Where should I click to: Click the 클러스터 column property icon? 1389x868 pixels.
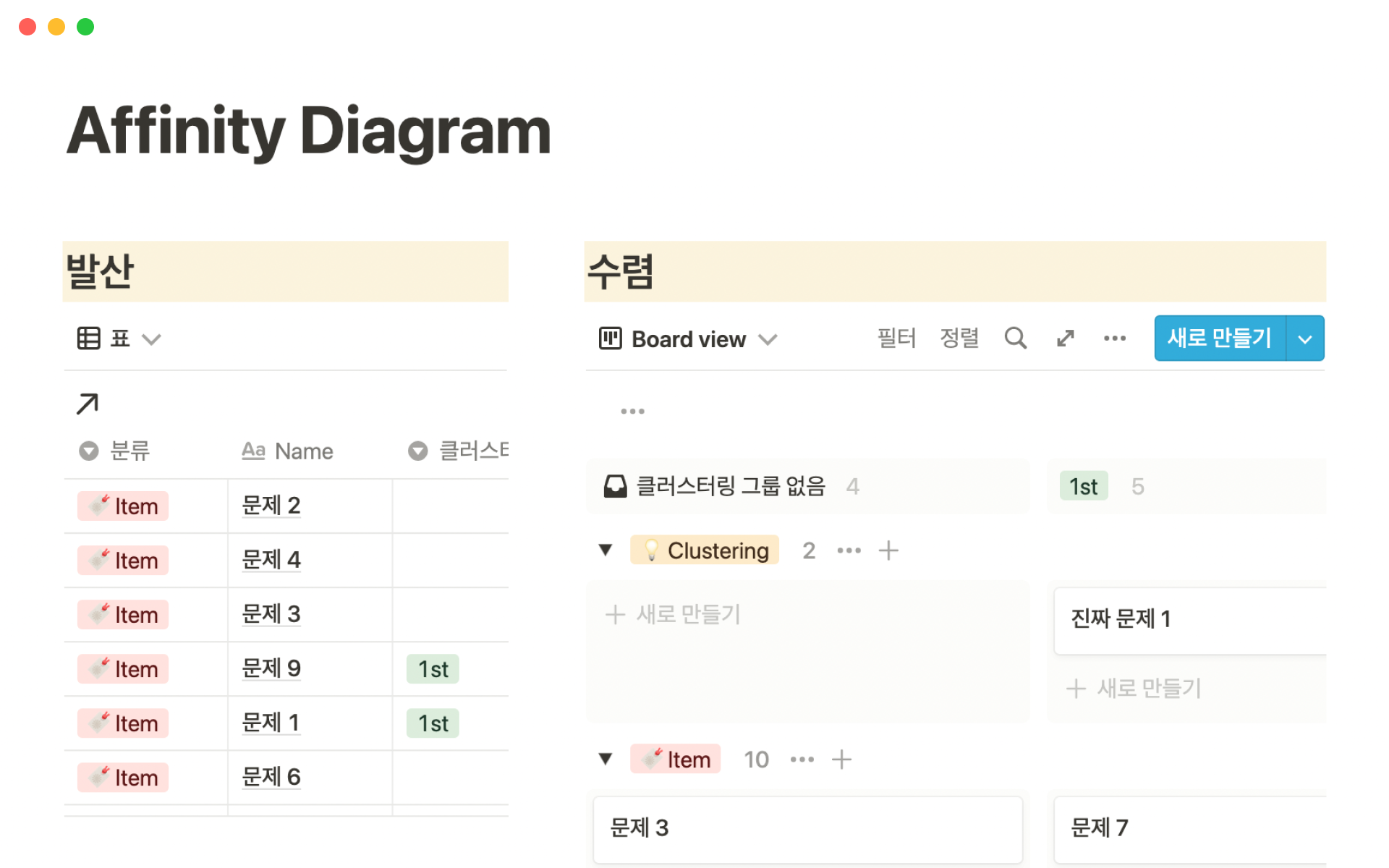(x=417, y=451)
